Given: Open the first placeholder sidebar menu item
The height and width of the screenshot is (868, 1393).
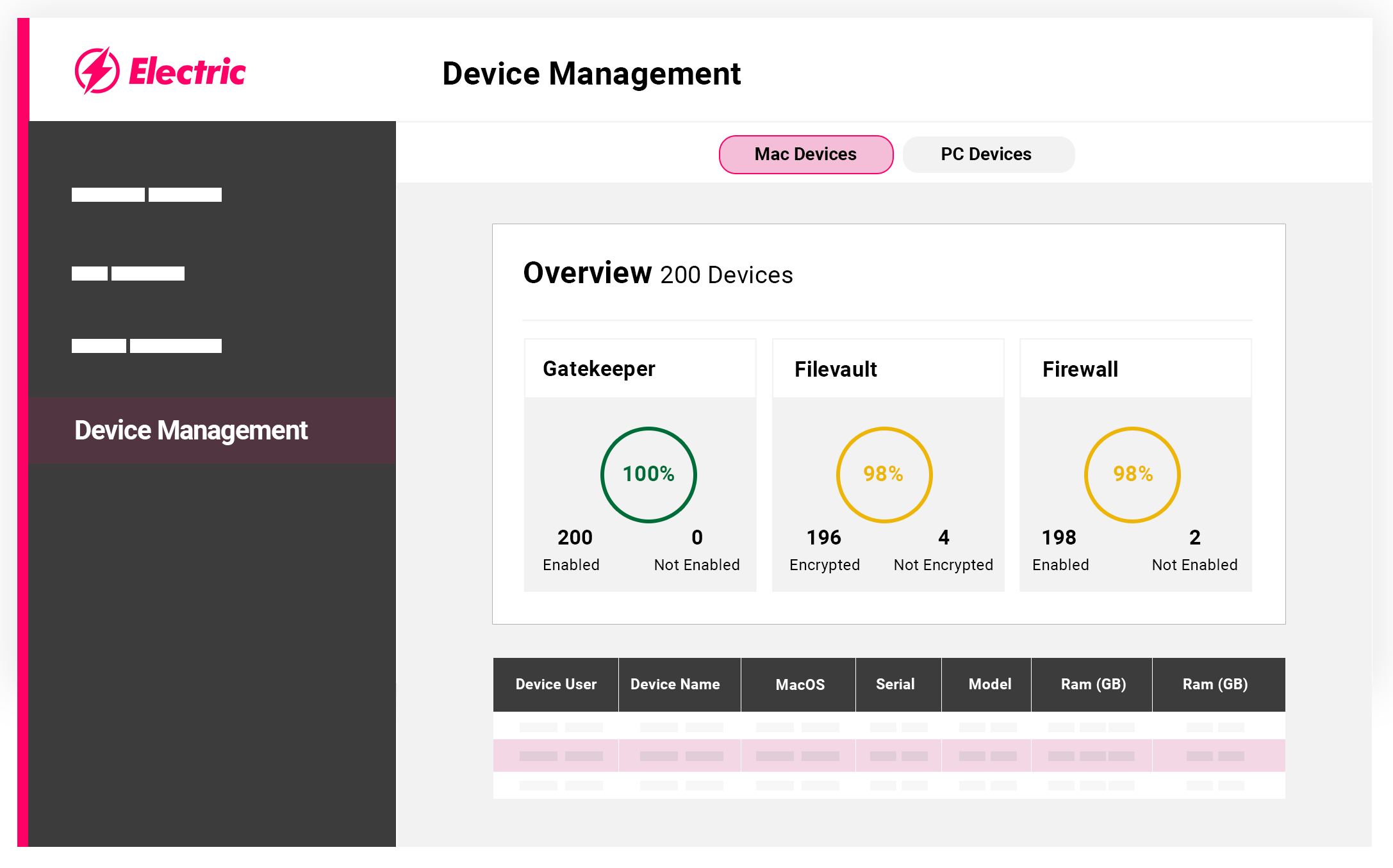Looking at the screenshot, I should click(x=146, y=195).
